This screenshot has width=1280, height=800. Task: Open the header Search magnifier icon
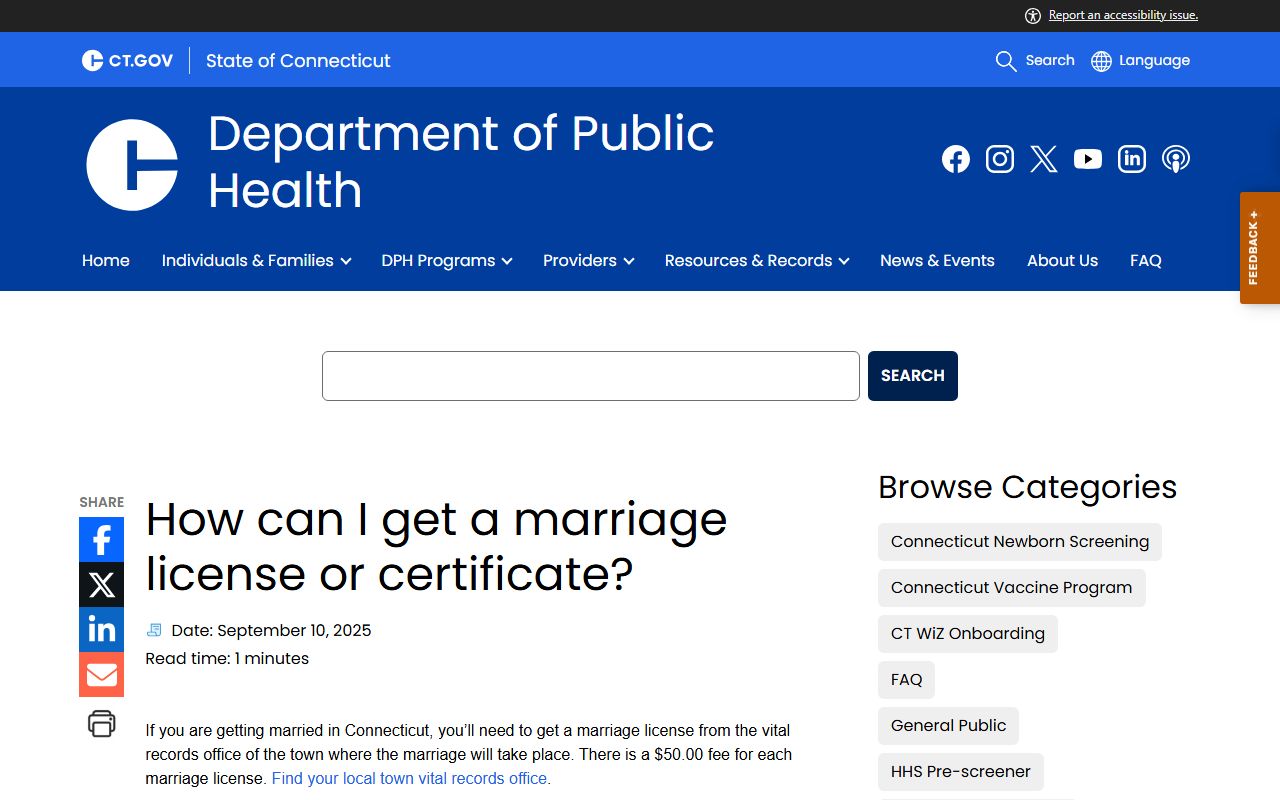pyautogui.click(x=1006, y=61)
